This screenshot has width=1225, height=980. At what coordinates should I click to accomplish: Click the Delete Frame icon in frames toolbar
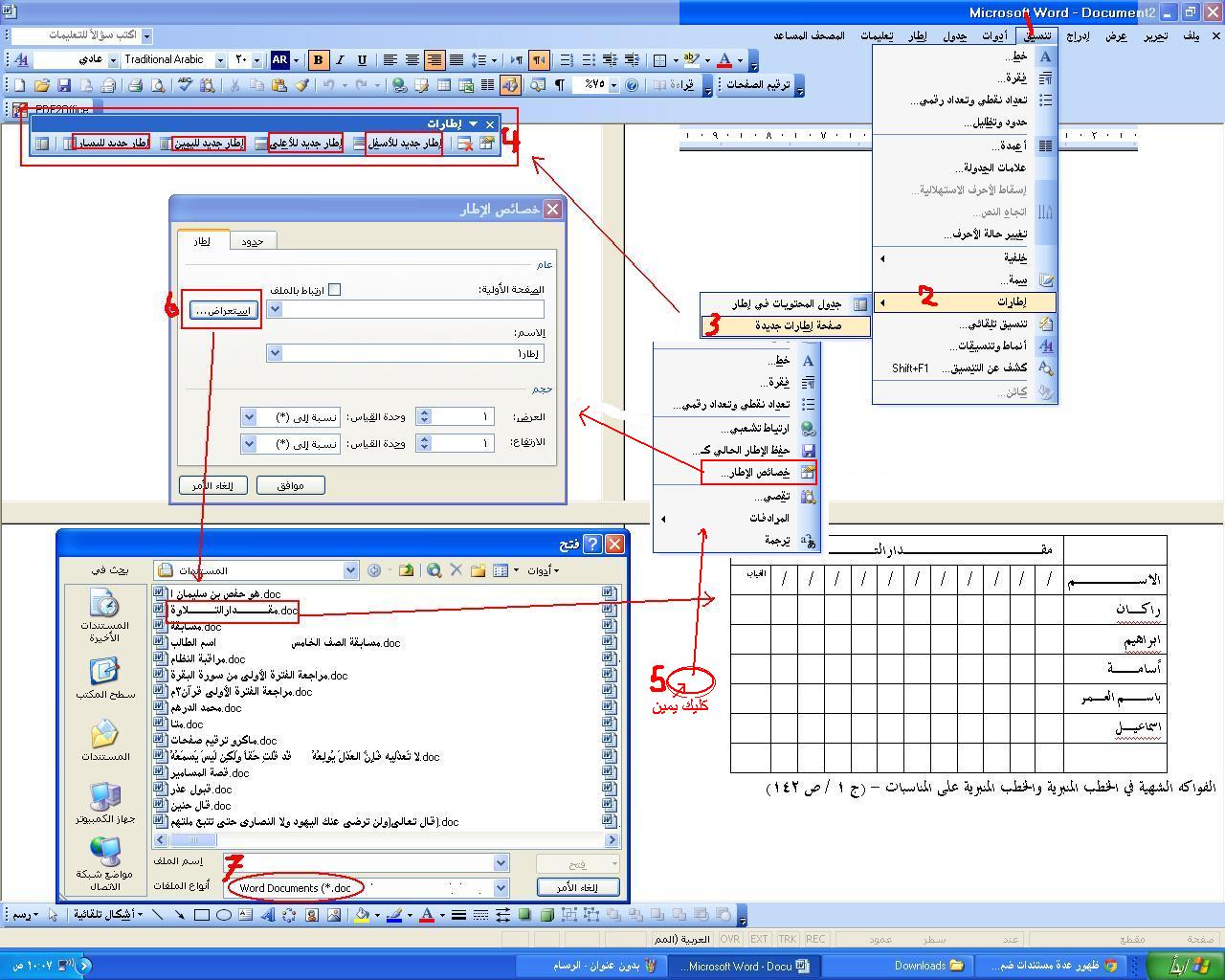tap(464, 144)
